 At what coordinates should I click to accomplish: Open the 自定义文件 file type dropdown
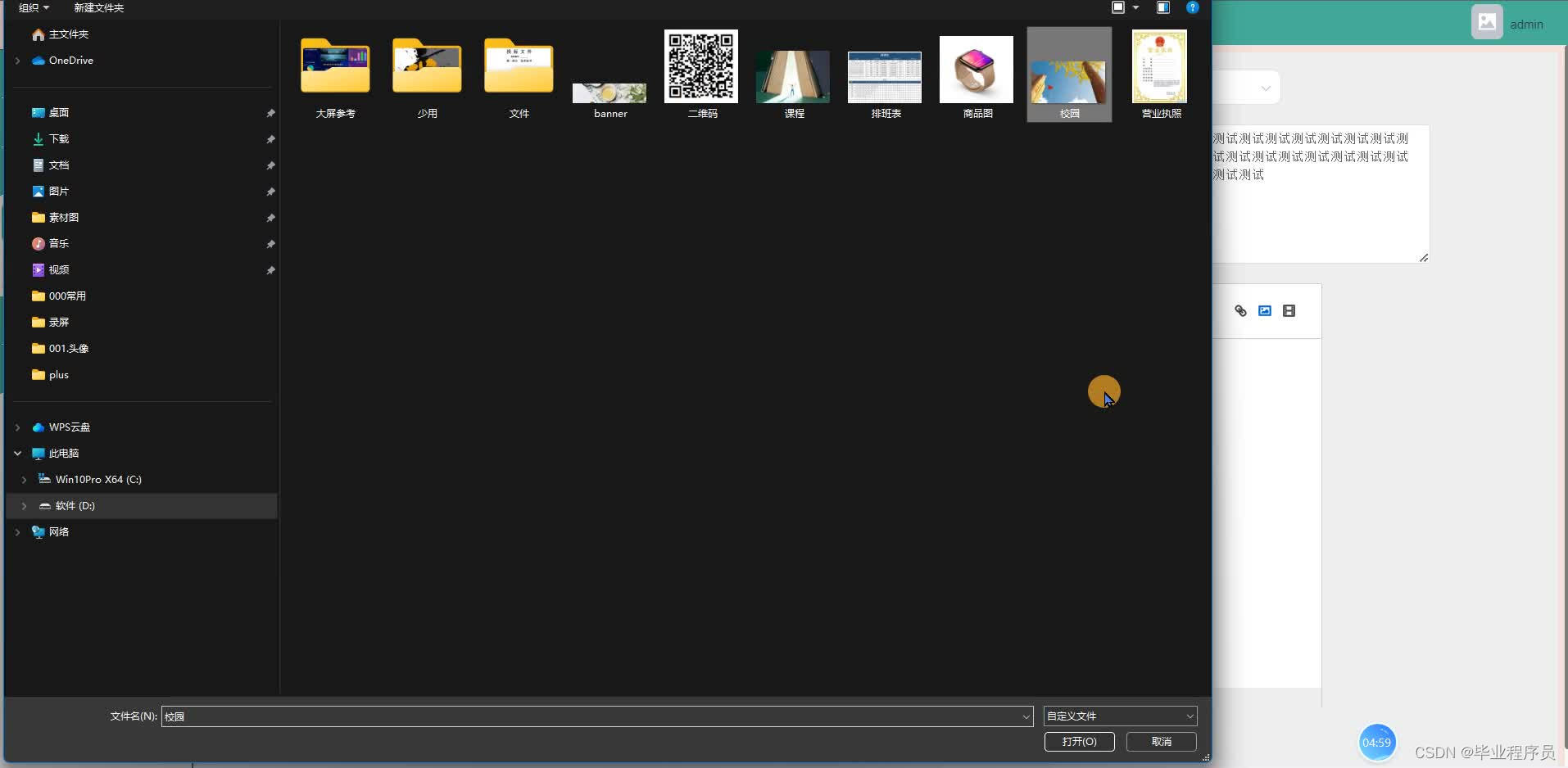tap(1120, 716)
